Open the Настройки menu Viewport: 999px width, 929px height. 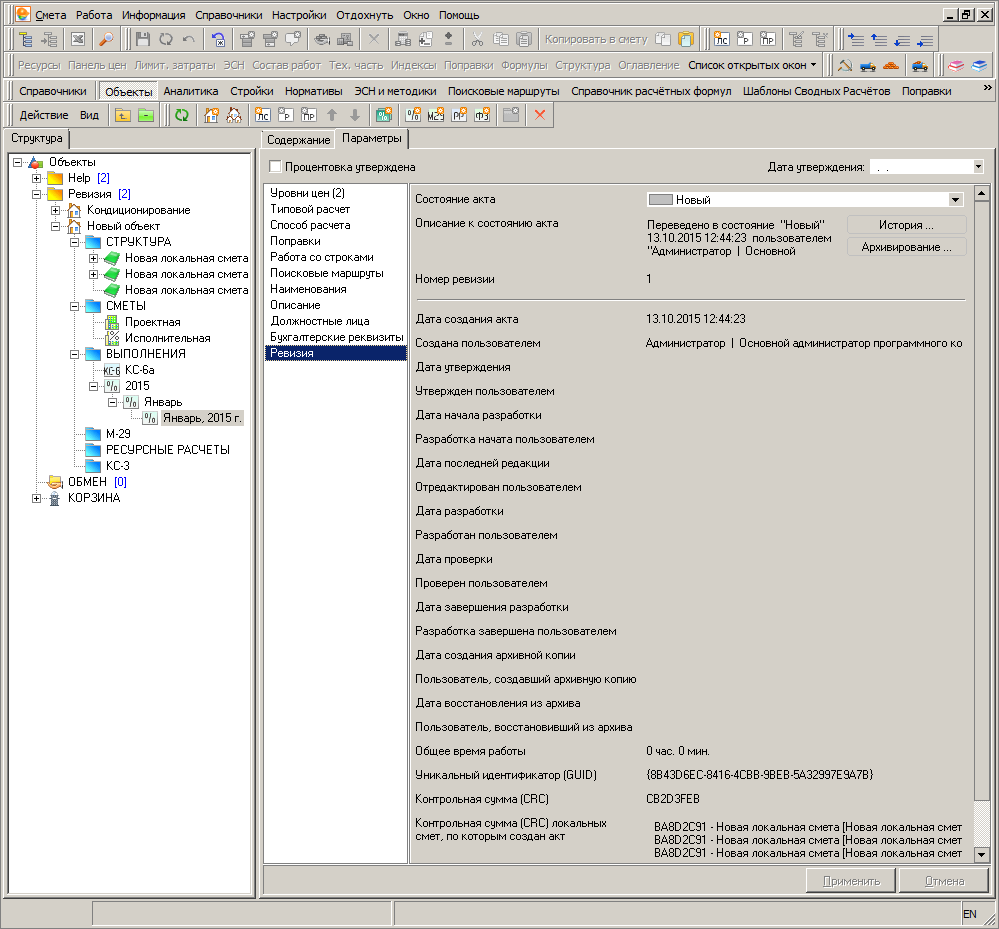tap(299, 15)
